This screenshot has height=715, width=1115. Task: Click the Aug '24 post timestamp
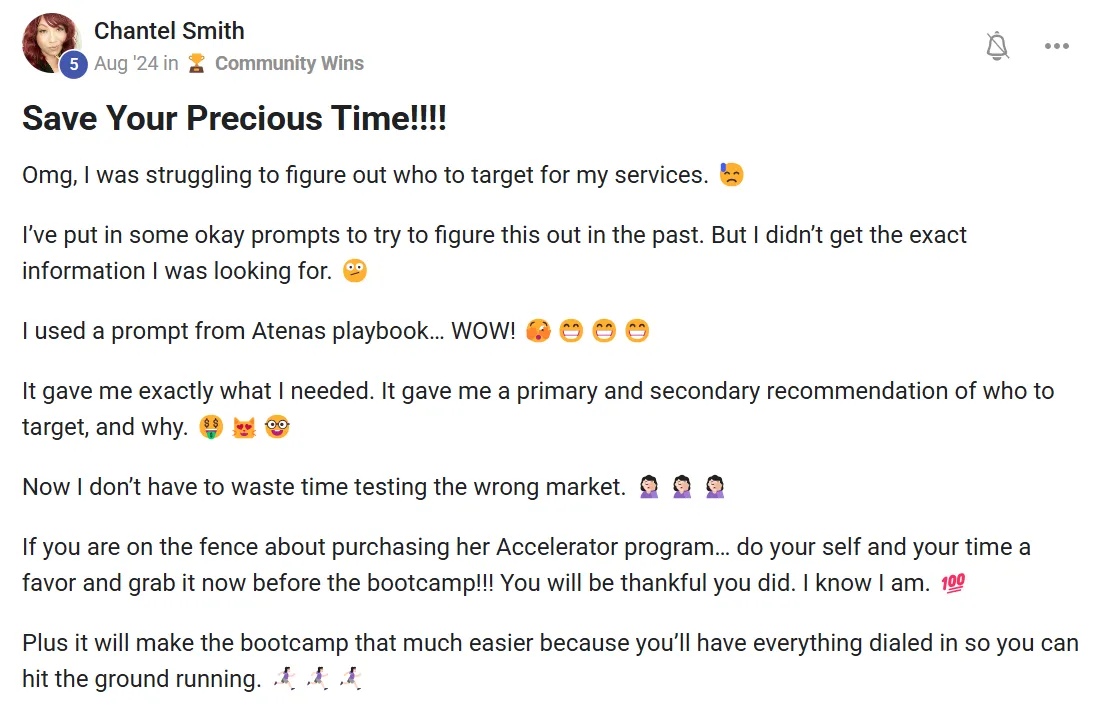[125, 63]
